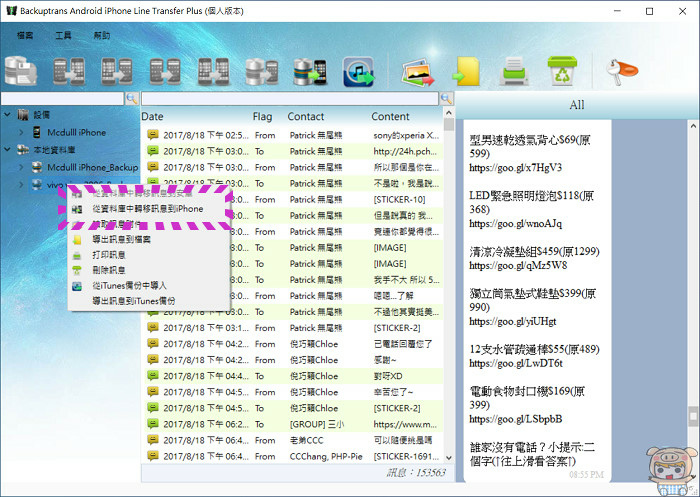Open the https://goo.gl/LSbpbB link
700x497 pixels.
515,419
